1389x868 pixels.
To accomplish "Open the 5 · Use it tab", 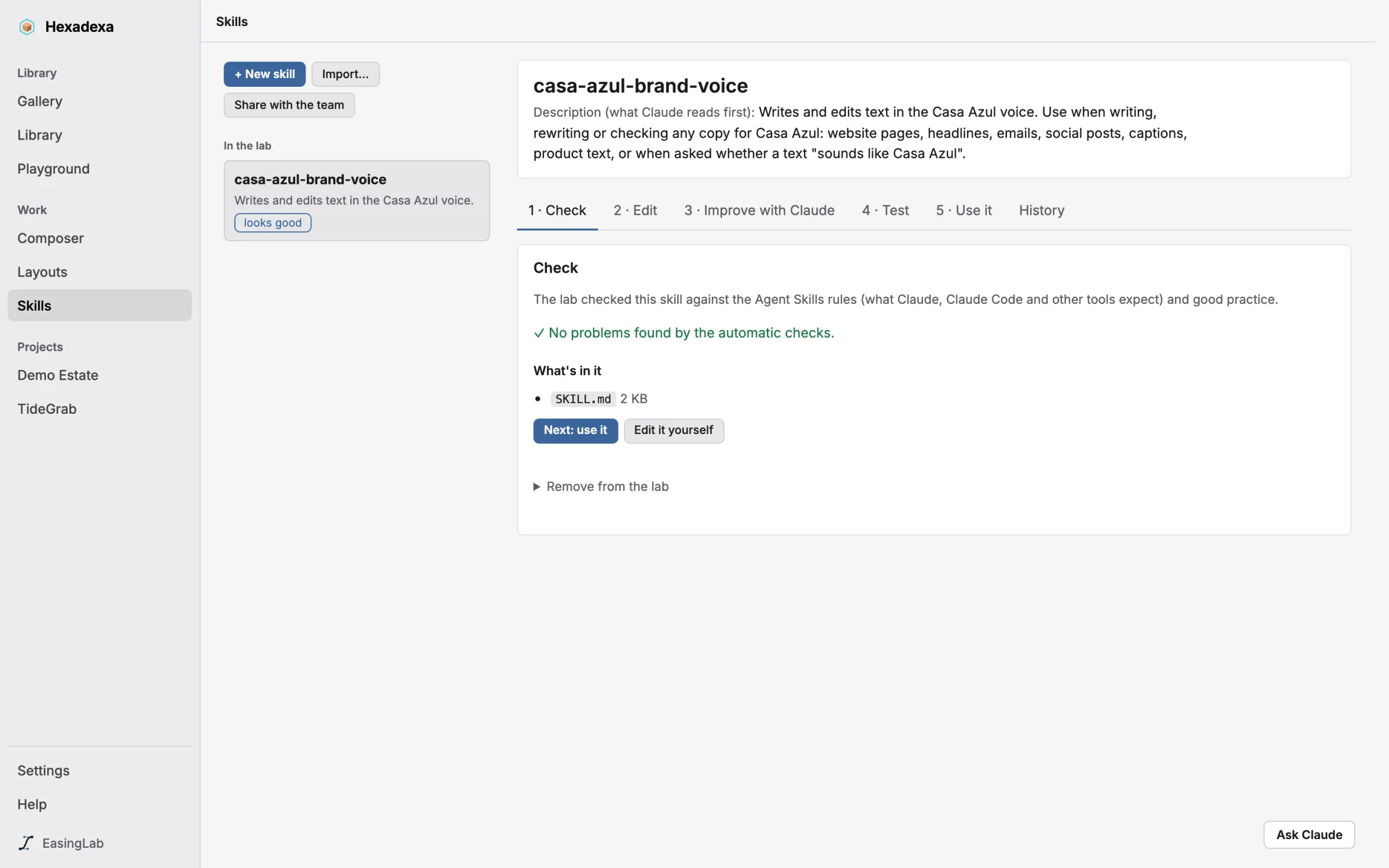I will click(x=964, y=210).
